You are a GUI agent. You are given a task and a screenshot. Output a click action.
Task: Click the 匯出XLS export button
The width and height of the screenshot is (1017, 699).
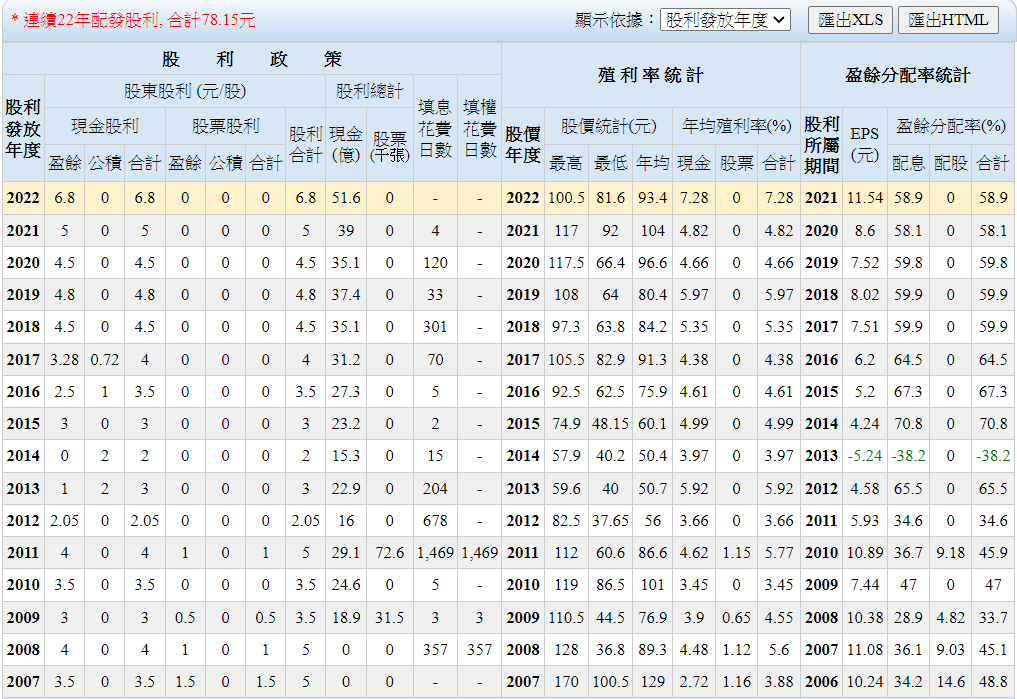click(849, 20)
